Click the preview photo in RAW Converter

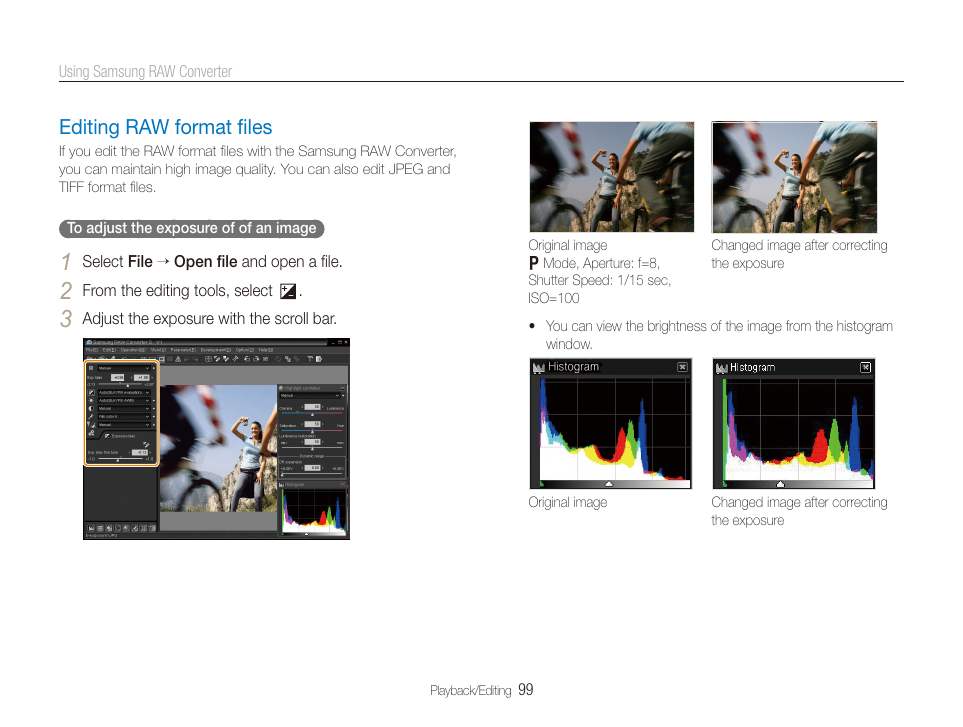(x=218, y=448)
